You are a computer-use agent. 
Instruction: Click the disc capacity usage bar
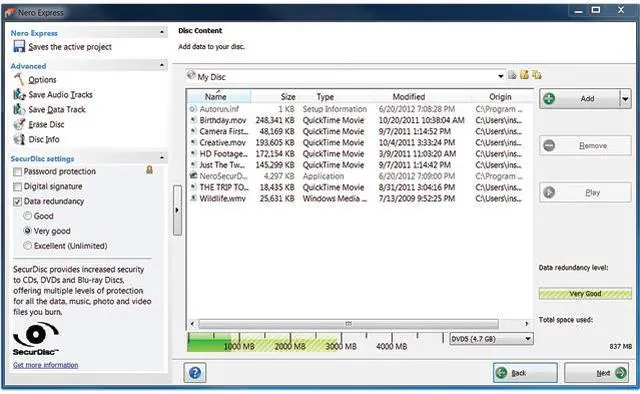(315, 342)
